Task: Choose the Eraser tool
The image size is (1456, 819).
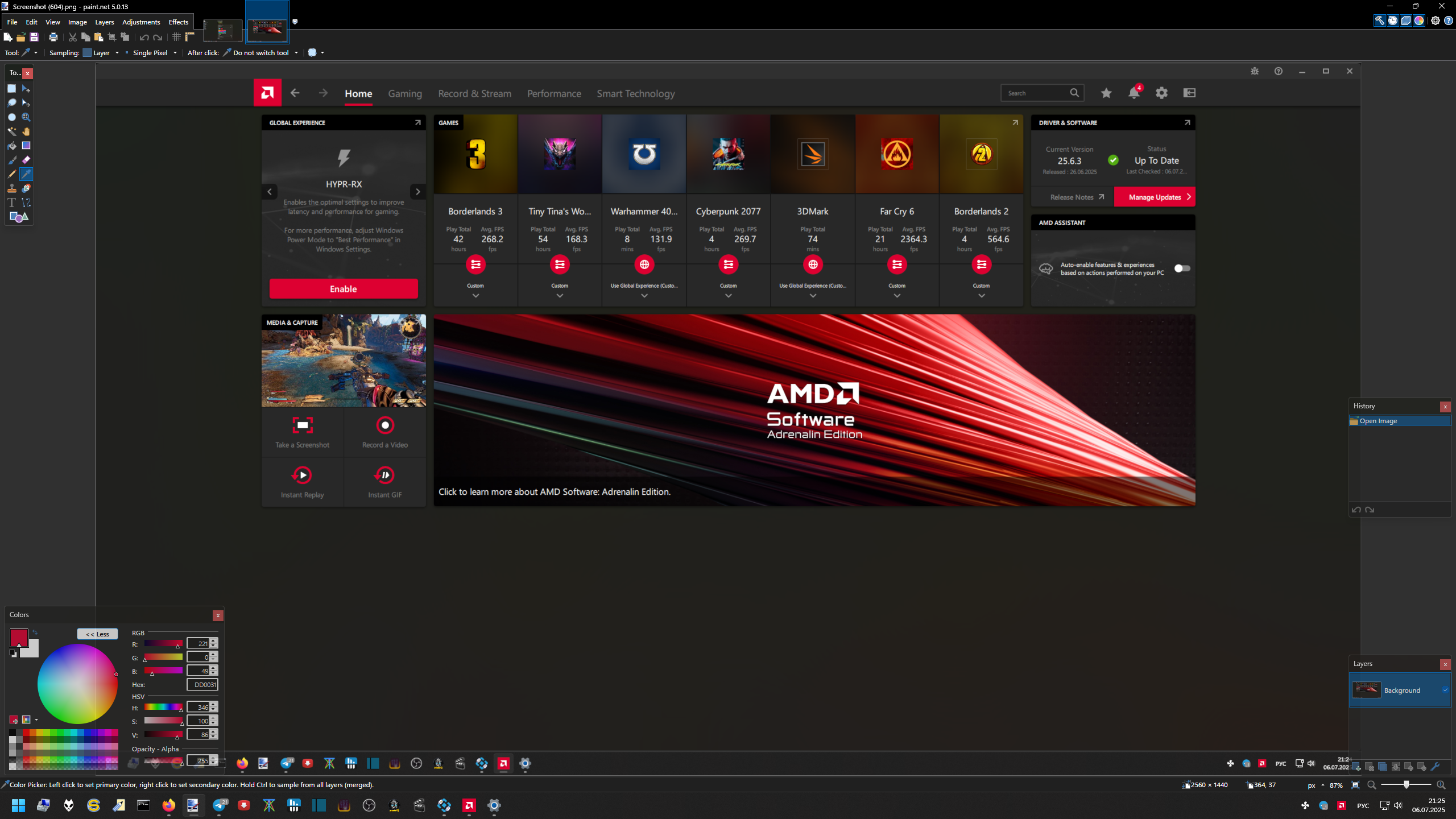Action: click(x=26, y=160)
